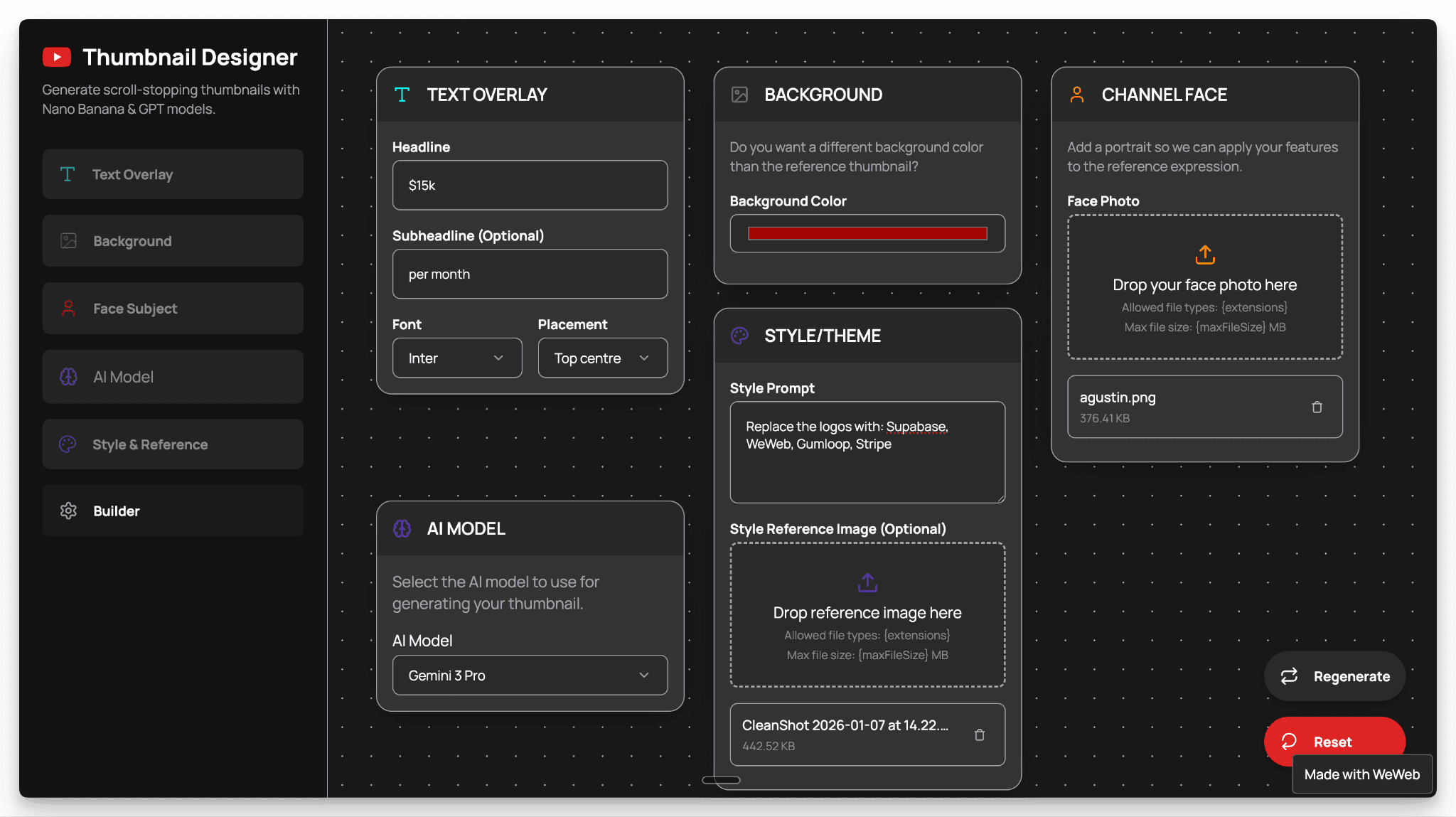Open the Placement dropdown set to Top centre
This screenshot has width=1456, height=817.
tap(602, 358)
